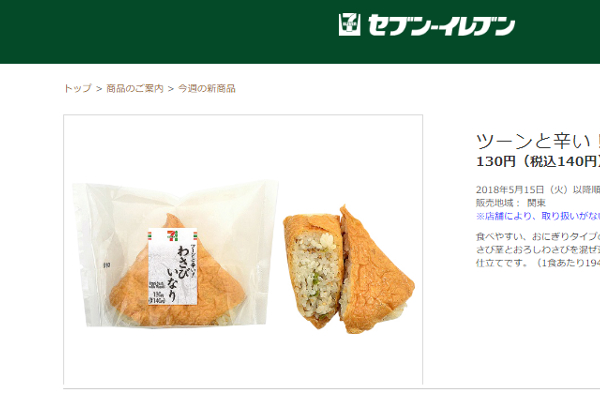Viewport: 600px width, 400px height.
Task: Click the 販売地域 関東 sales region line
Action: 510,203
